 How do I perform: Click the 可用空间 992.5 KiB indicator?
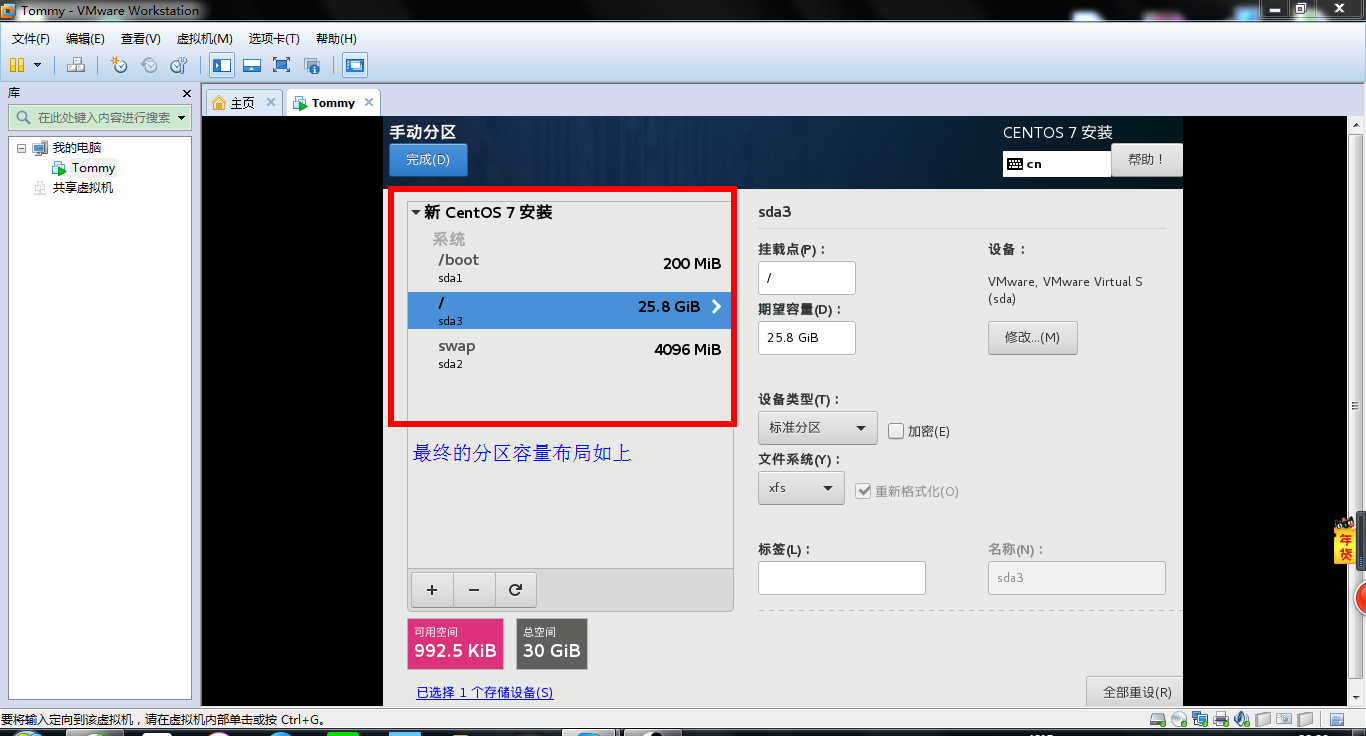tap(455, 644)
